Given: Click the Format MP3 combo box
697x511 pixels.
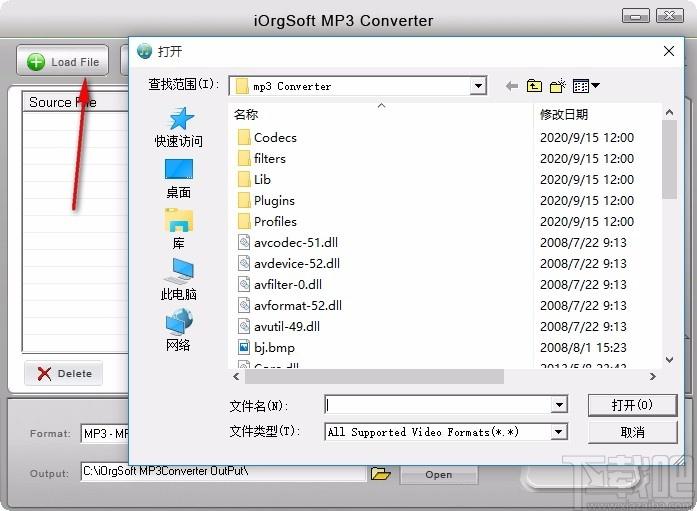Looking at the screenshot, I should point(105,433).
